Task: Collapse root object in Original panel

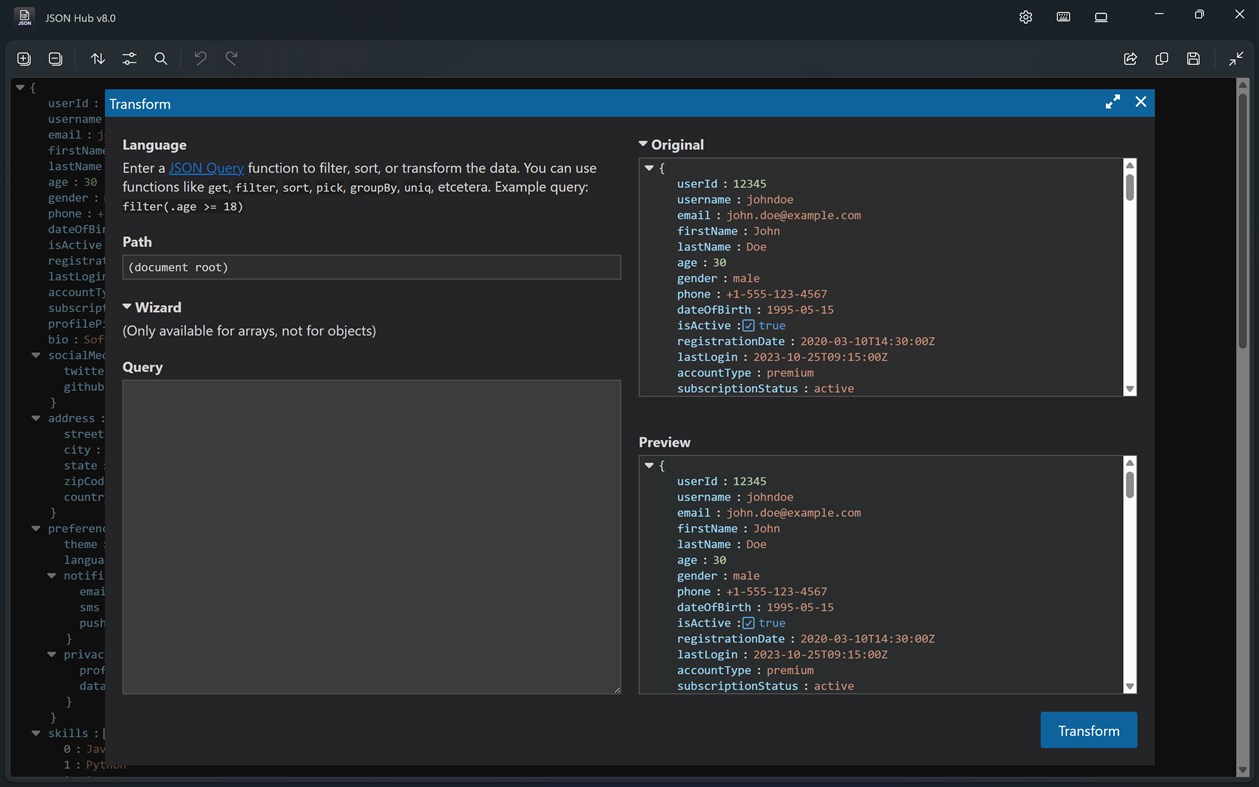Action: [649, 168]
